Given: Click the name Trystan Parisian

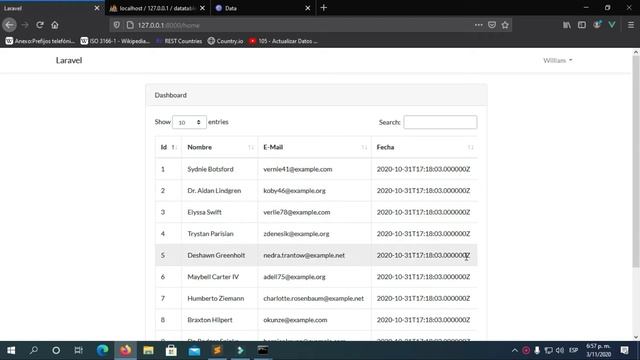Looking at the screenshot, I should click(x=210, y=234).
